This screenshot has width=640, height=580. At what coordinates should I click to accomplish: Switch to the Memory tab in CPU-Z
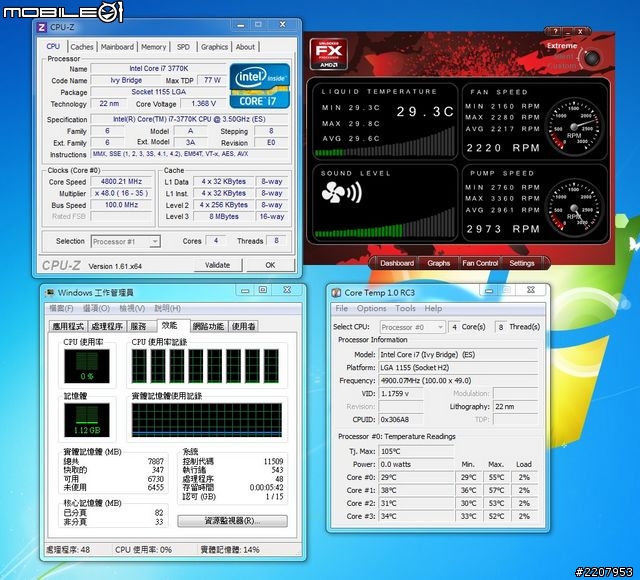coord(153,47)
